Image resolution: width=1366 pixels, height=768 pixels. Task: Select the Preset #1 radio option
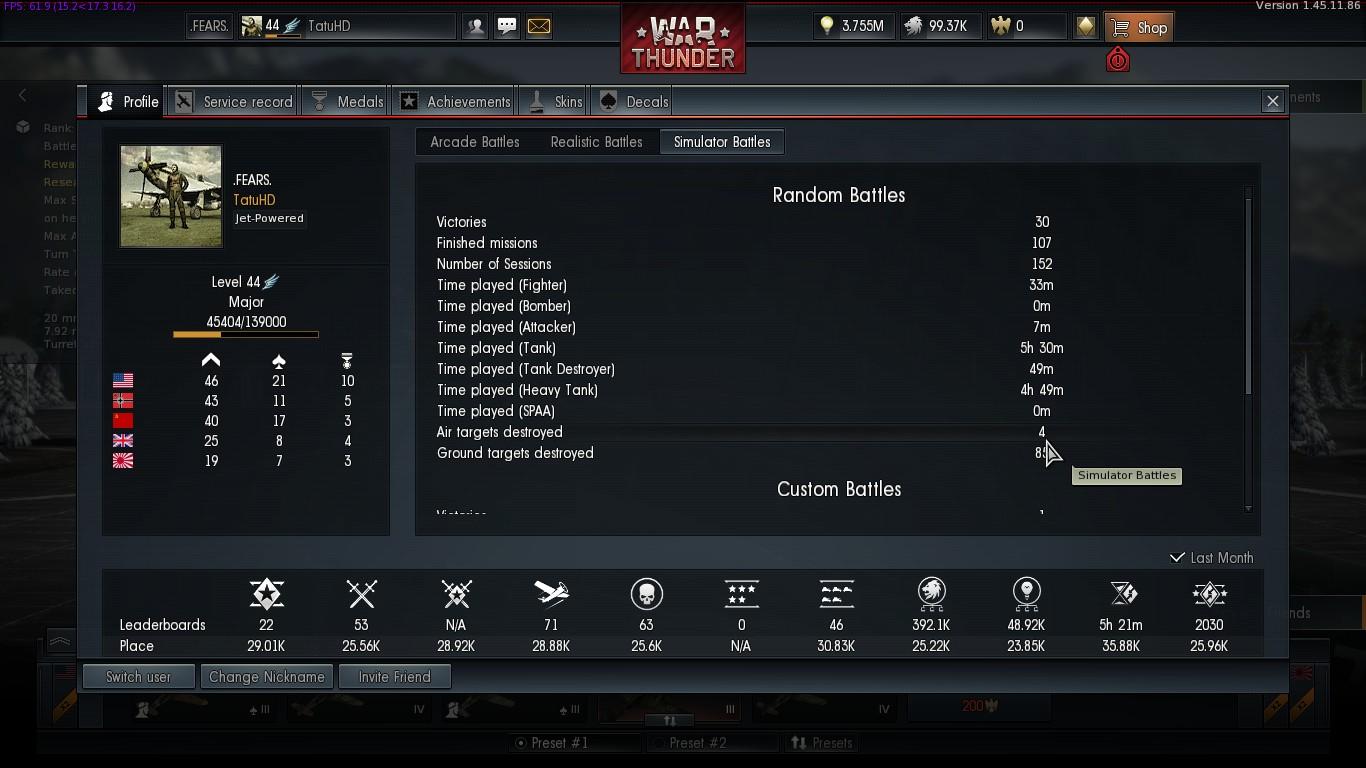pyautogui.click(x=520, y=743)
